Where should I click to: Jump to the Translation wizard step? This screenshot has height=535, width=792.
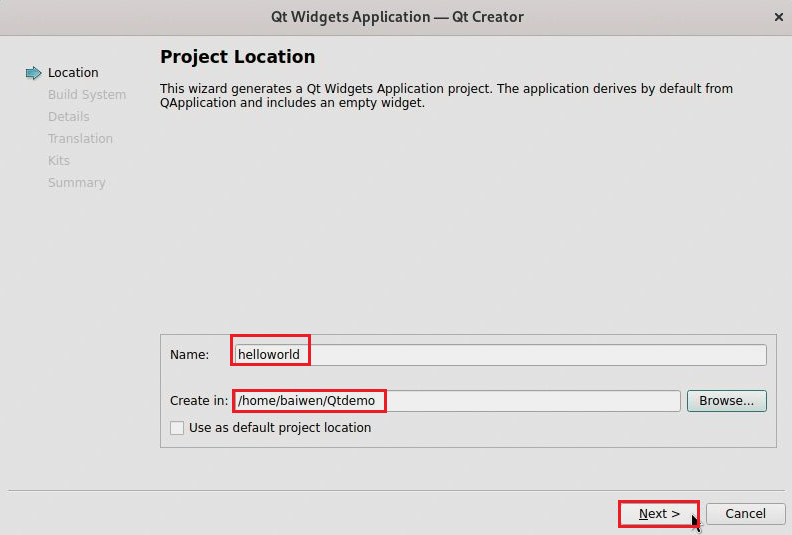(80, 139)
